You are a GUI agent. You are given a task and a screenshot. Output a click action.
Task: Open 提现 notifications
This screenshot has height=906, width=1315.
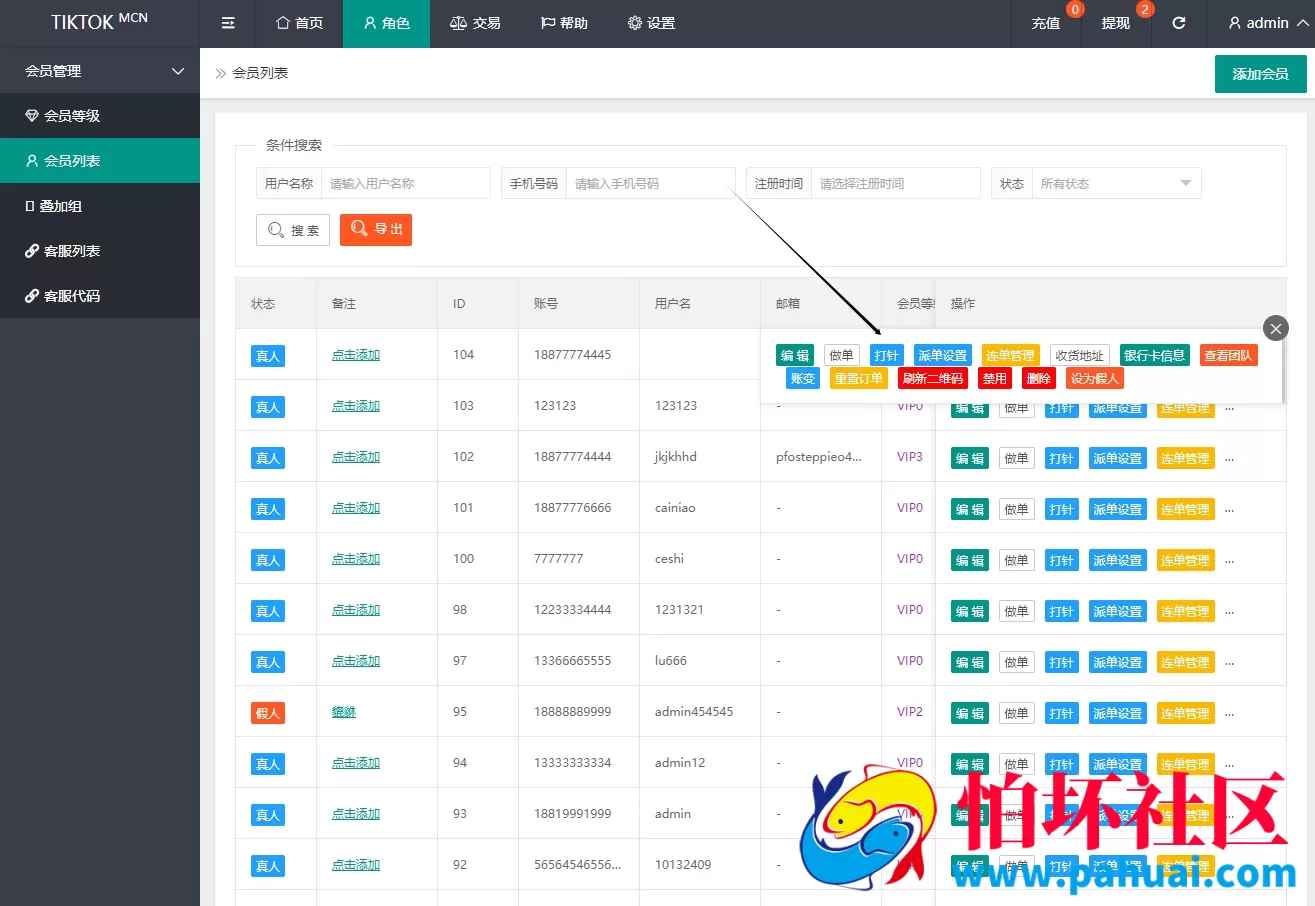tap(1116, 23)
